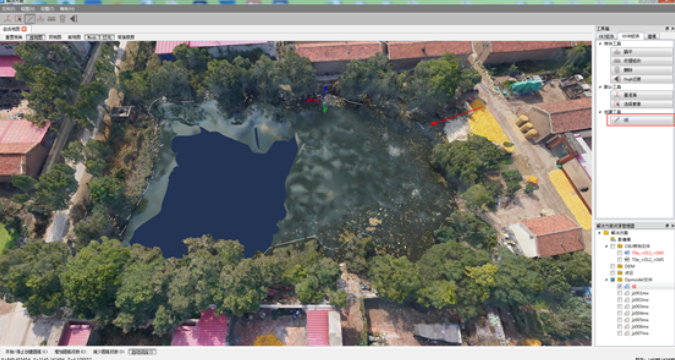Viewport: 675px width, 360px height.
Task: Click the left-pointing triangle icon in toolbar
Action: click(x=74, y=19)
